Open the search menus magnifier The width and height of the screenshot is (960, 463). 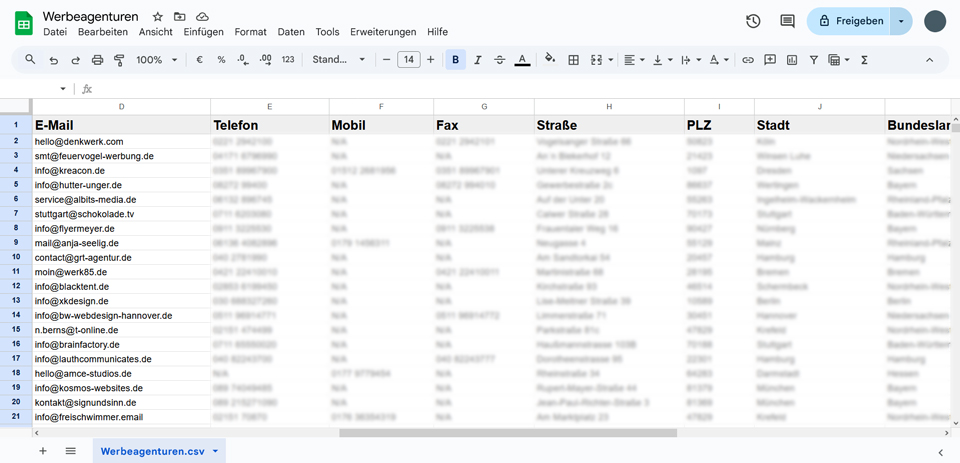pyautogui.click(x=30, y=59)
